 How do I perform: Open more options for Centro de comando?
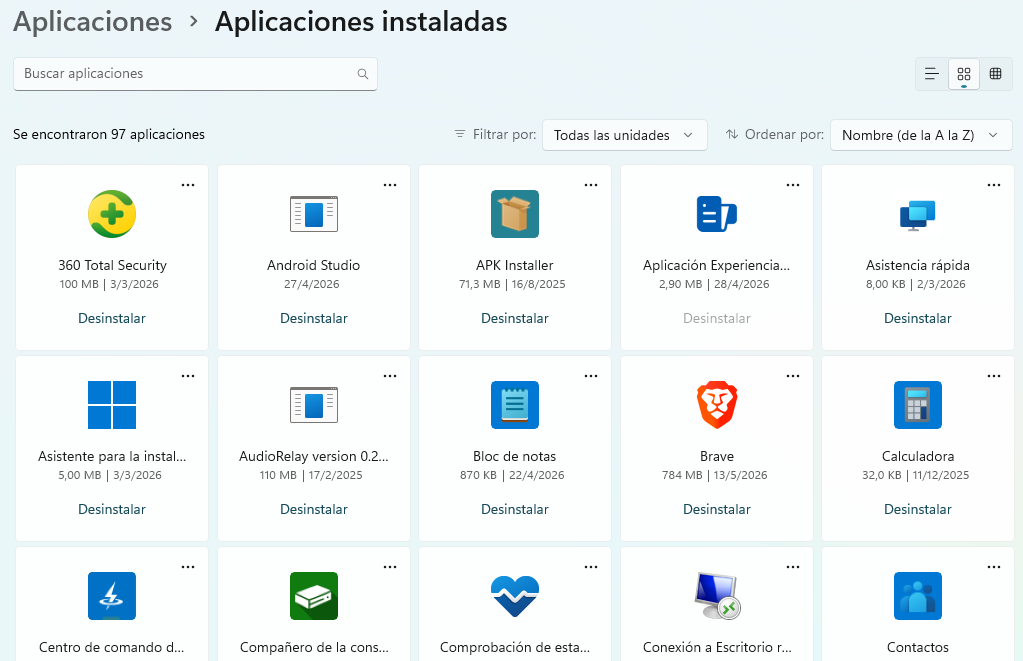coord(188,568)
